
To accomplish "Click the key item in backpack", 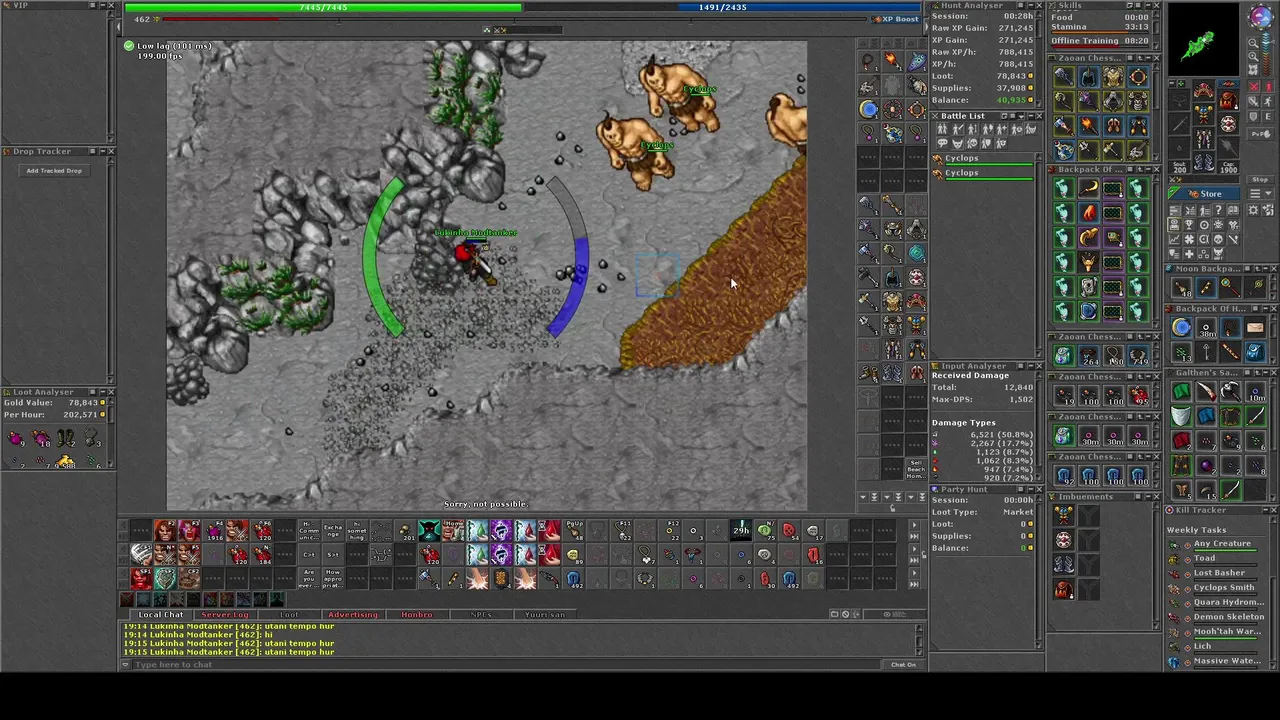I will (1206, 352).
